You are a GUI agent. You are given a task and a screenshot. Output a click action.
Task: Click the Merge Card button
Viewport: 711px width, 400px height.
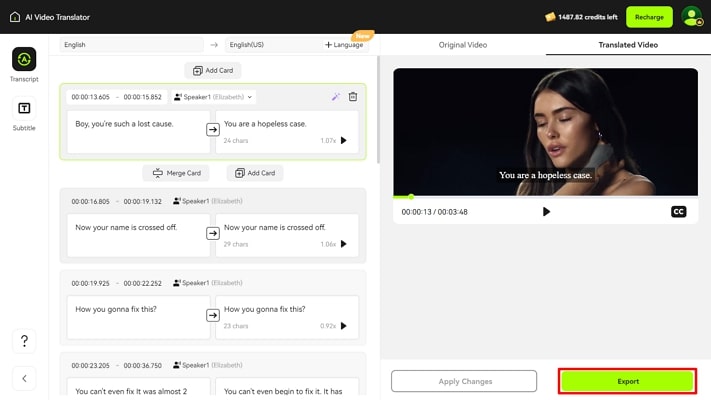176,173
